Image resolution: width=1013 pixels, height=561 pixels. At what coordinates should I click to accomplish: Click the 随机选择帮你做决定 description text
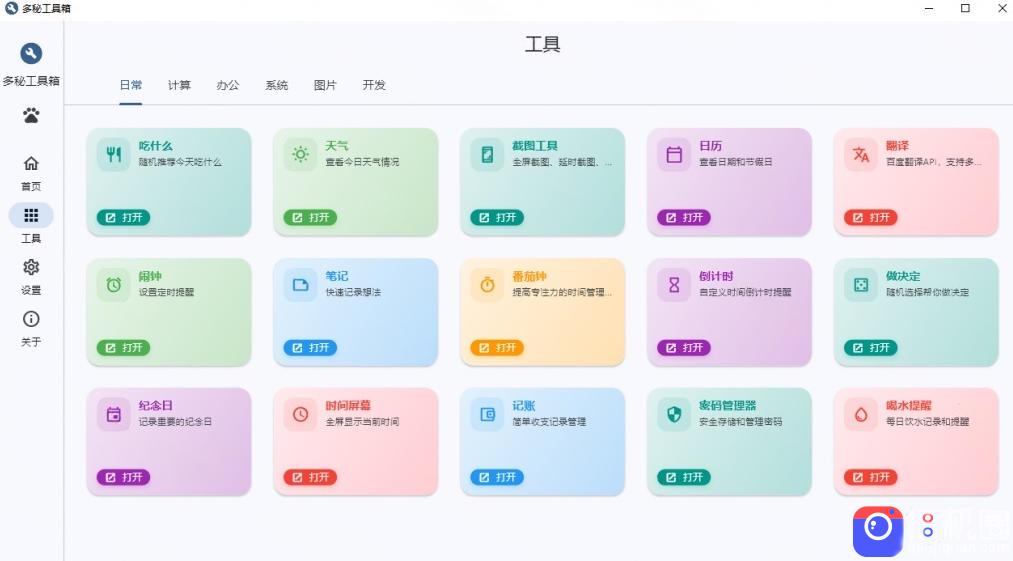pyautogui.click(x=927, y=292)
